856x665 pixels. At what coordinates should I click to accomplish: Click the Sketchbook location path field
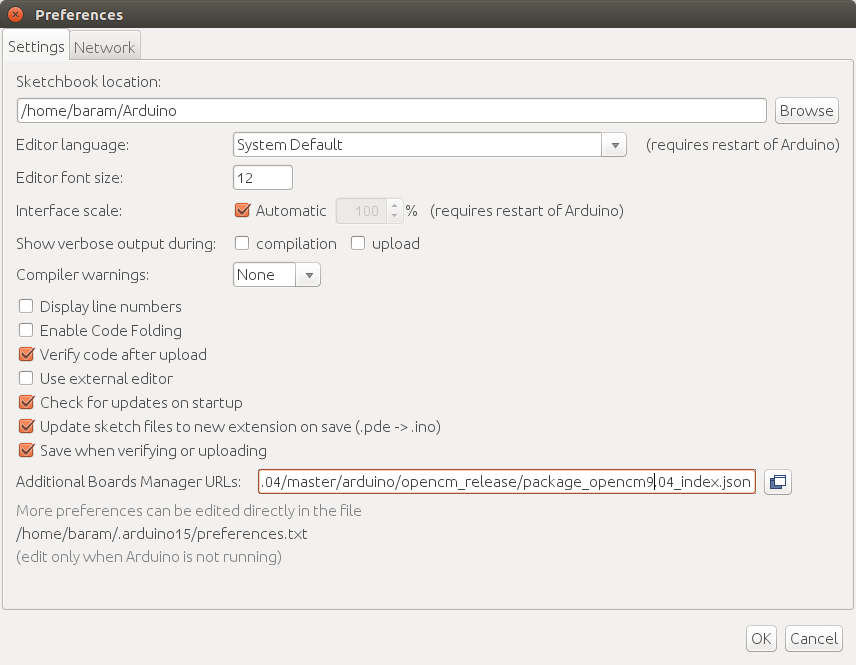coord(391,111)
